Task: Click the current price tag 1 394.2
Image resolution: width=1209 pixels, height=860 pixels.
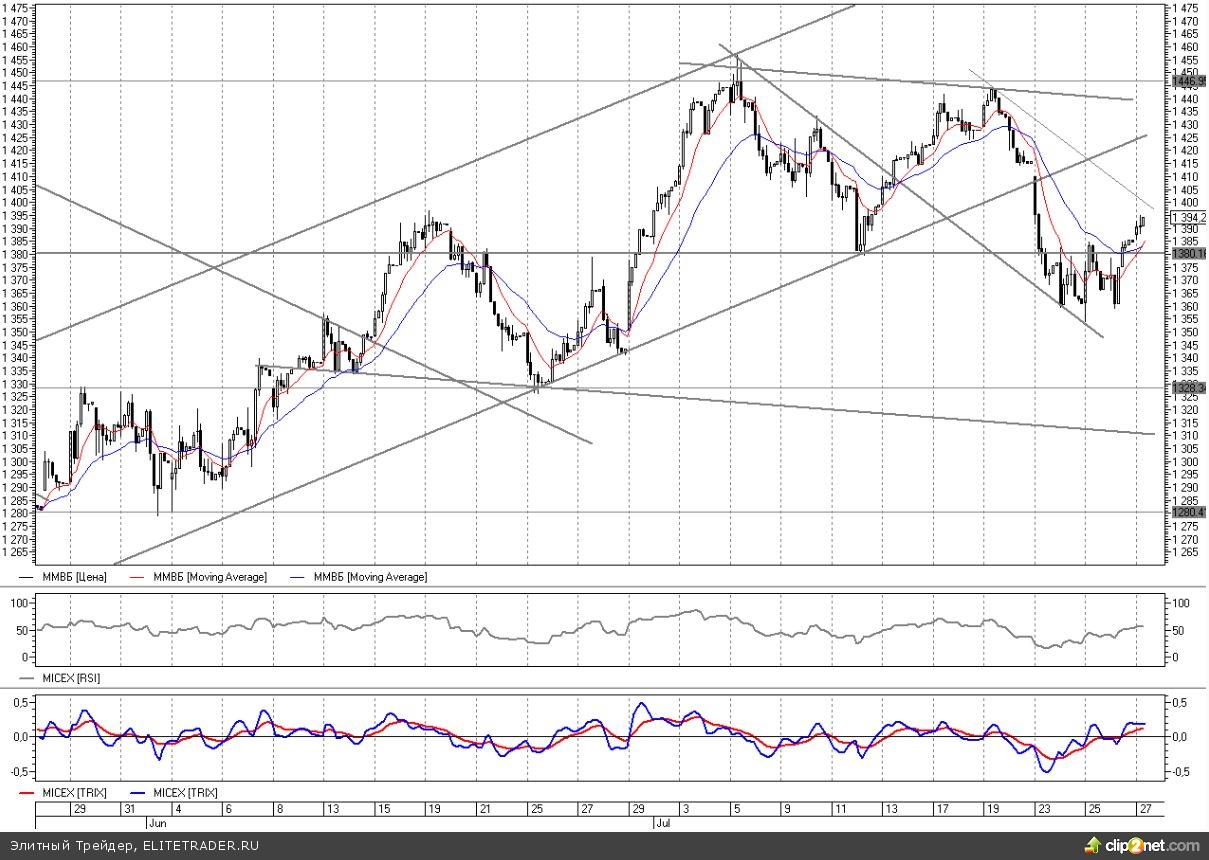Action: pos(1188,217)
